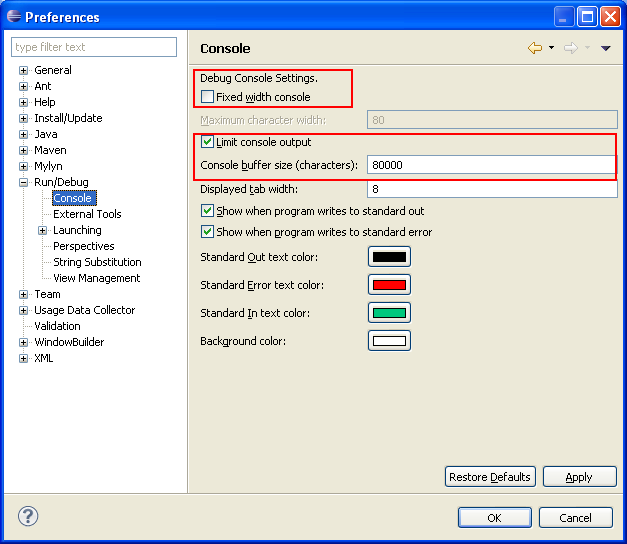Expand the Team tree node
This screenshot has width=627, height=544.
(x=23, y=294)
